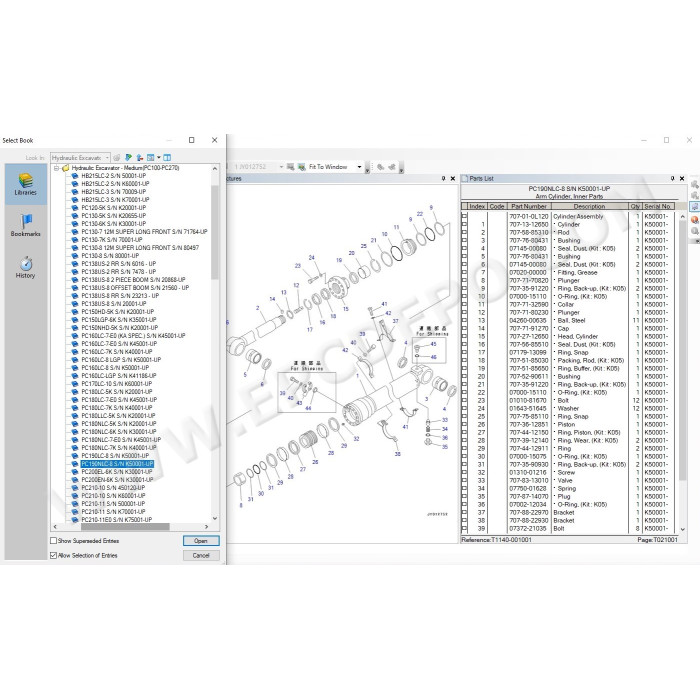Move the book tree's vertical scrollbar thumb
Screen dimensions: 700x700
click(x=215, y=232)
